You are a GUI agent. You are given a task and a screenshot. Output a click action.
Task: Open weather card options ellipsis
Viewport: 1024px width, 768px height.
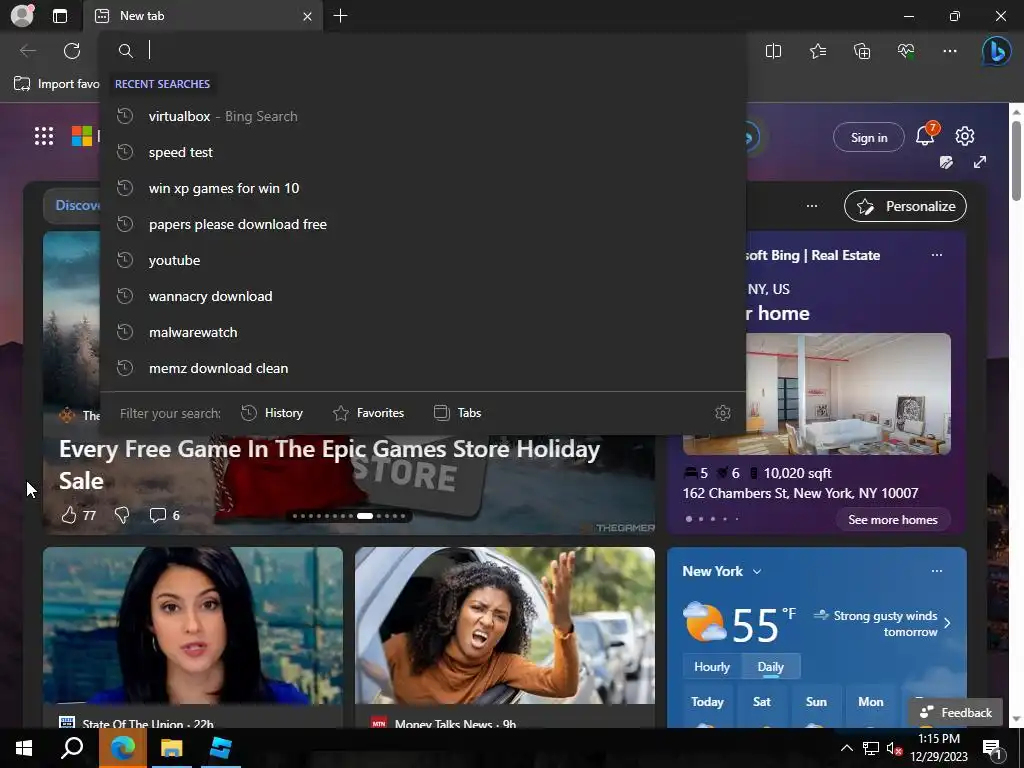click(936, 571)
